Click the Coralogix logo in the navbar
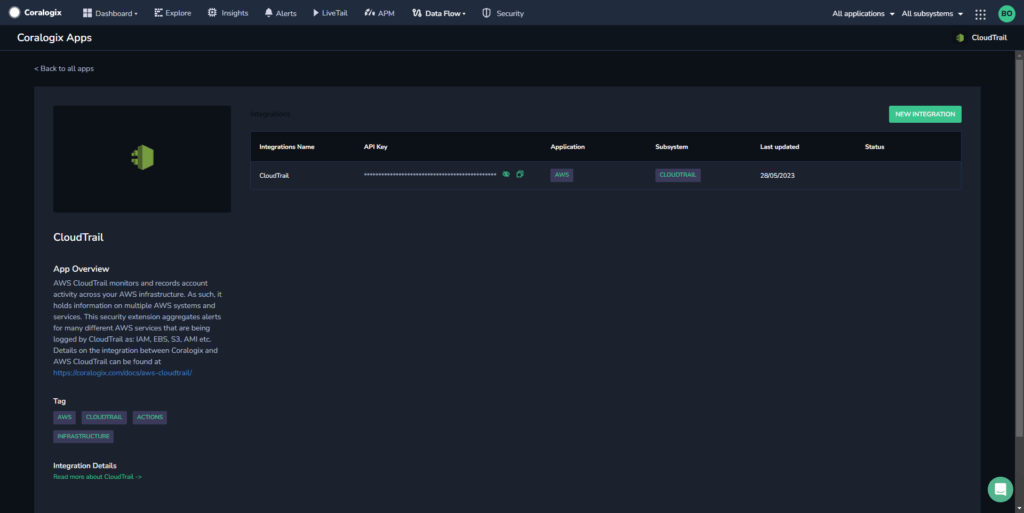Viewport: 1024px width, 513px height. [x=35, y=12]
